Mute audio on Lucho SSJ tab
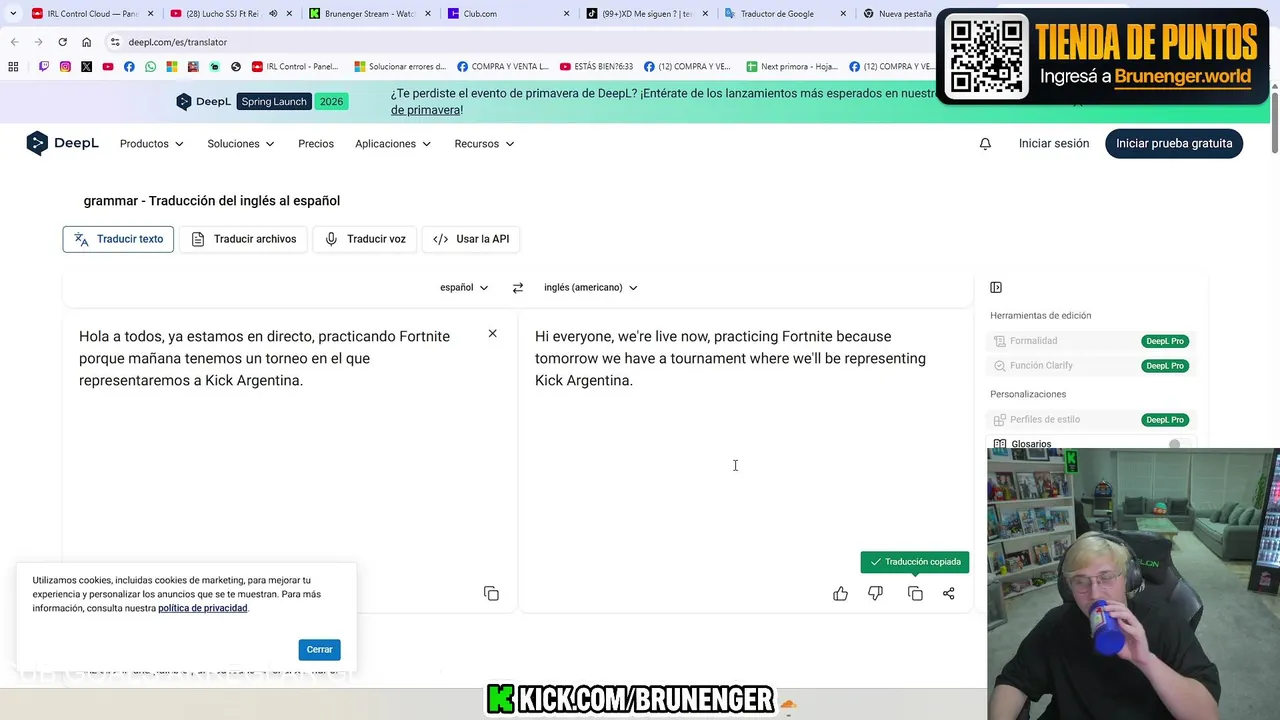Image resolution: width=1280 pixels, height=720 pixels. (x=273, y=14)
